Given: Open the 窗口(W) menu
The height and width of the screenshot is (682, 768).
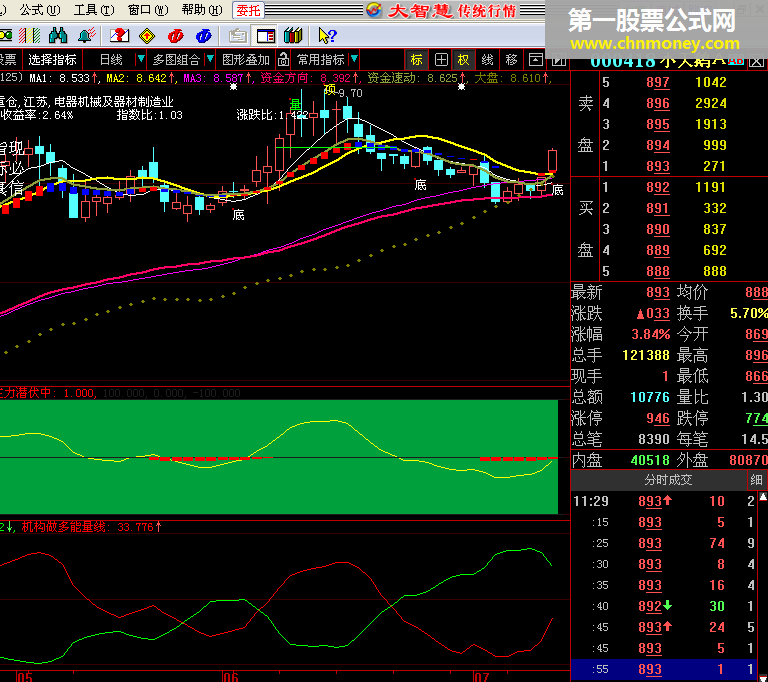Looking at the screenshot, I should coord(147,10).
